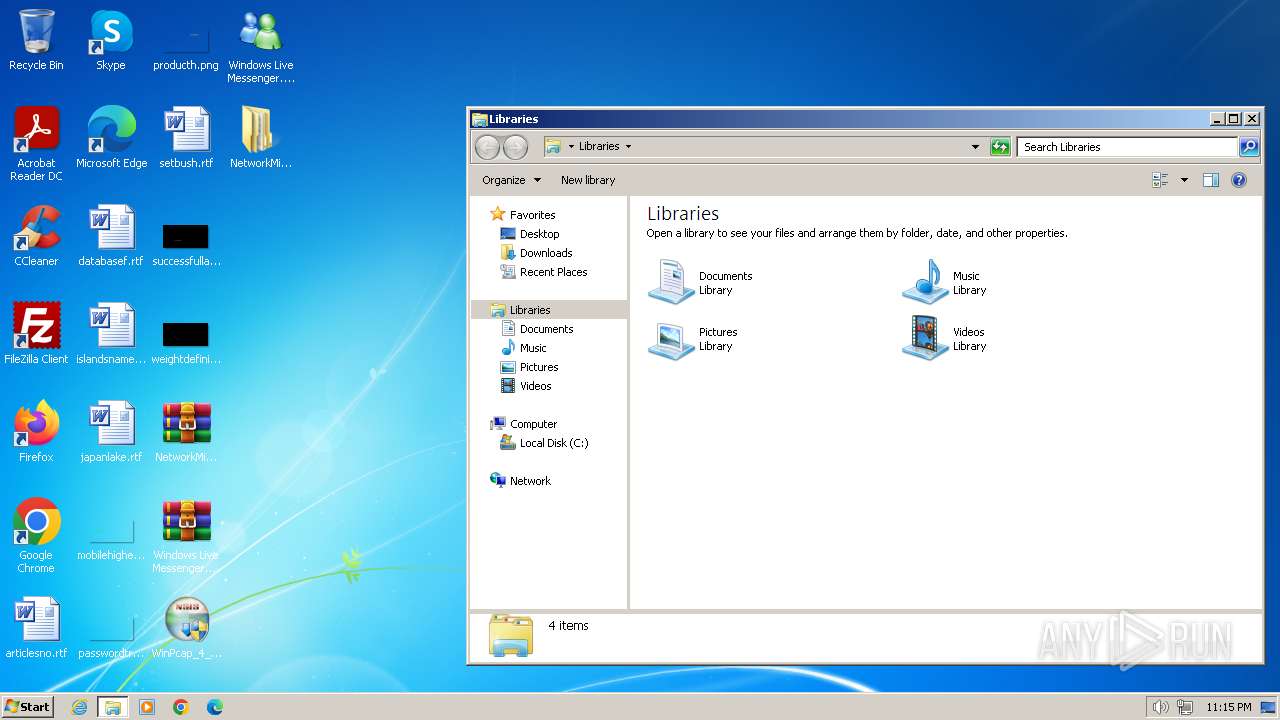Change view using the view icon
Image resolution: width=1280 pixels, height=720 pixels.
(1161, 180)
